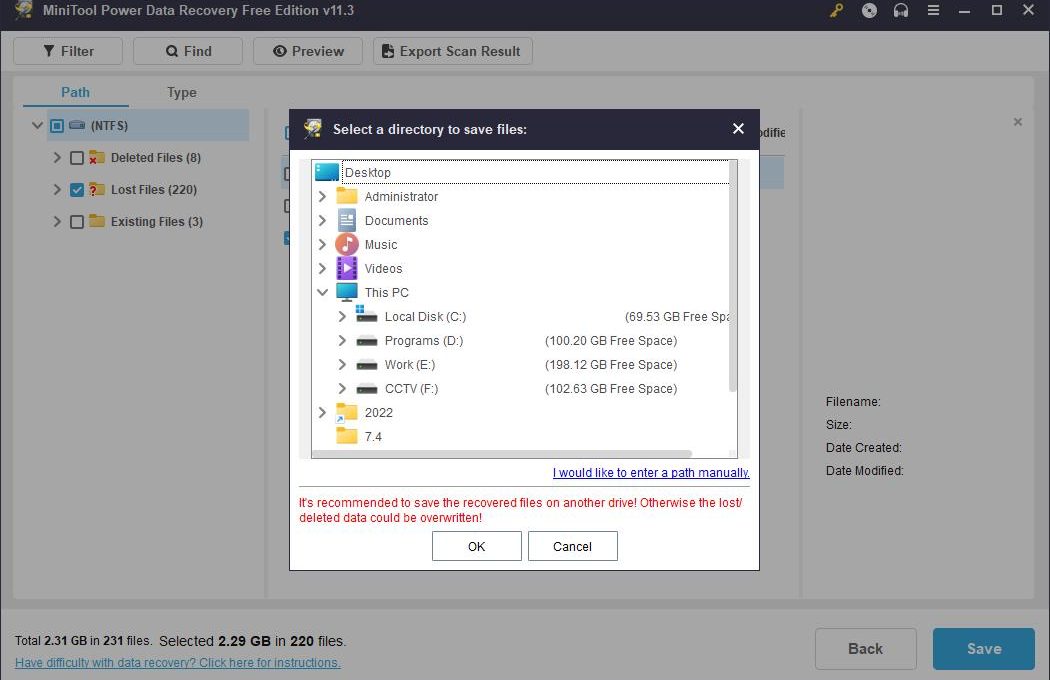The width and height of the screenshot is (1050, 680).
Task: Expand the Administrator folder
Action: point(322,196)
